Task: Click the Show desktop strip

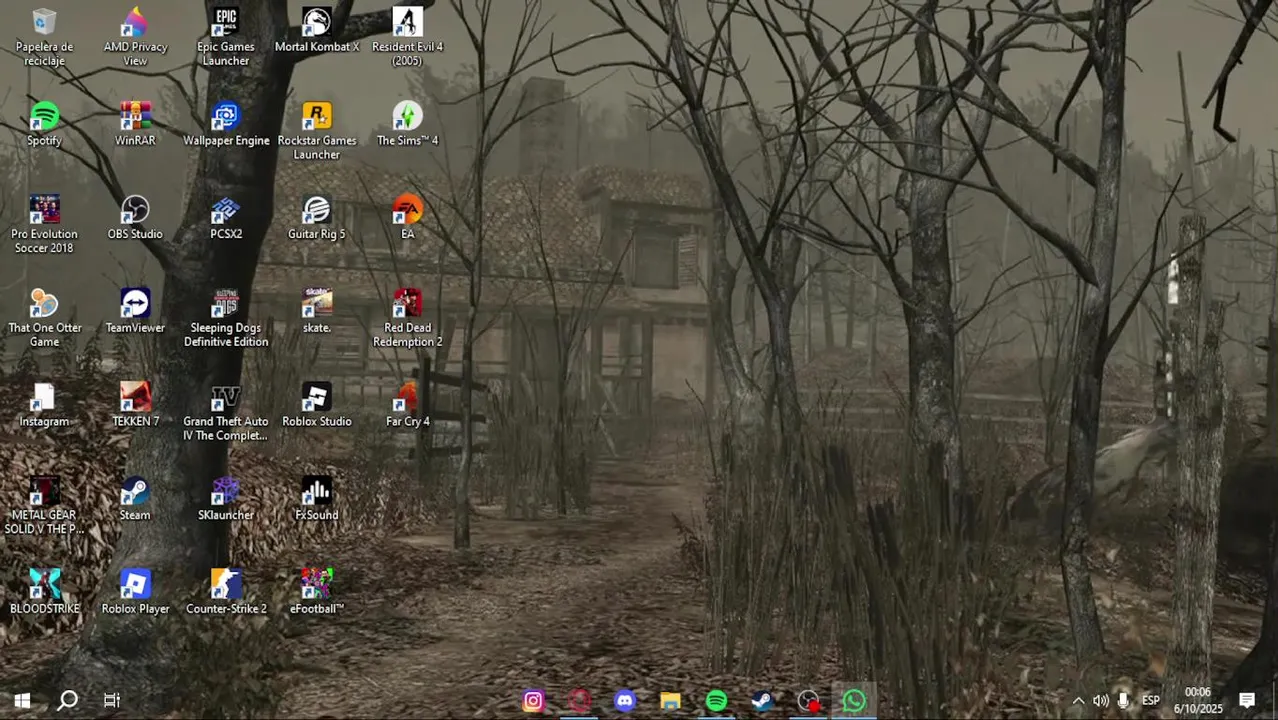Action: (1275, 701)
